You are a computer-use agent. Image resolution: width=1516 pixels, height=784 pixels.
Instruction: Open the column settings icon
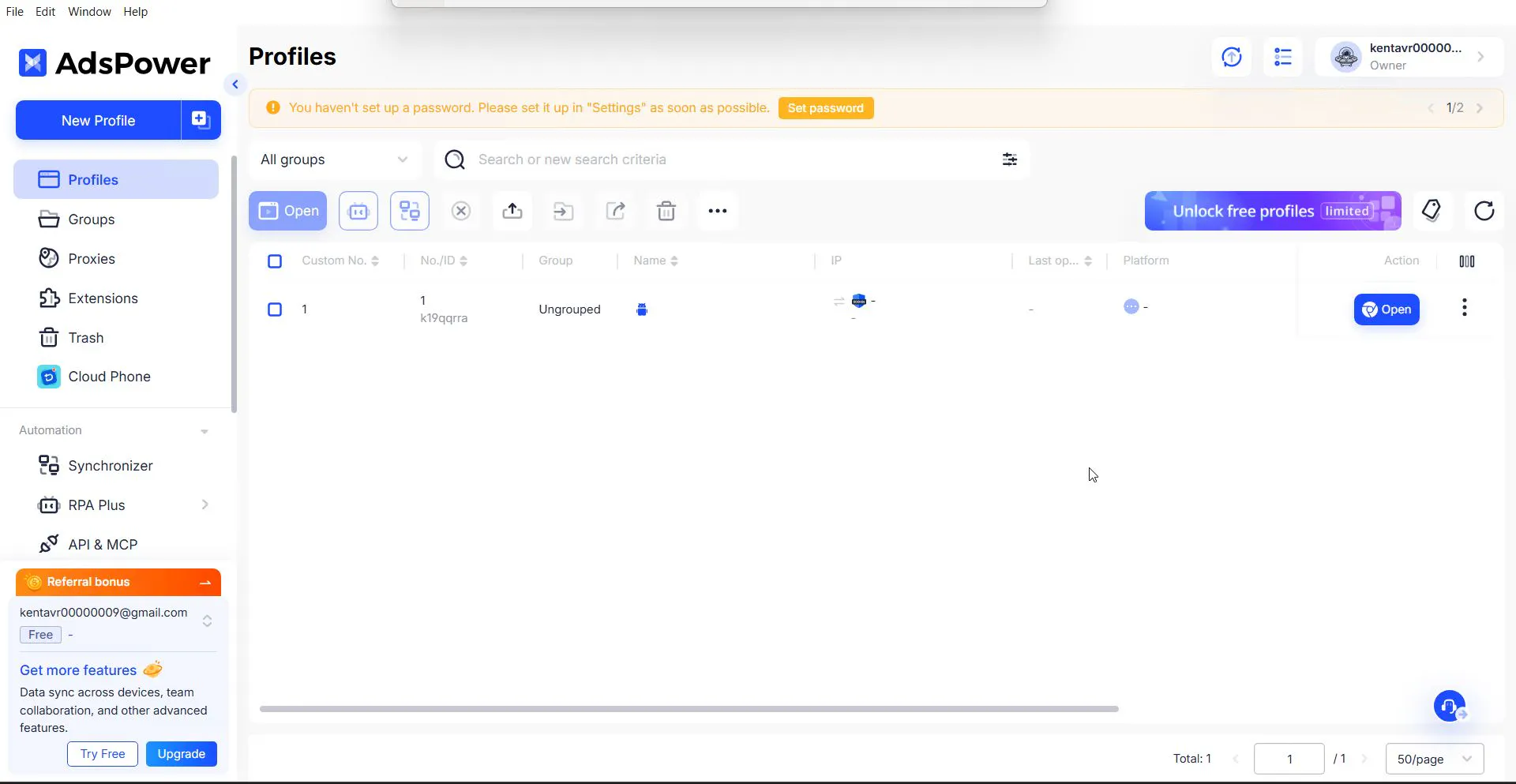(x=1467, y=261)
